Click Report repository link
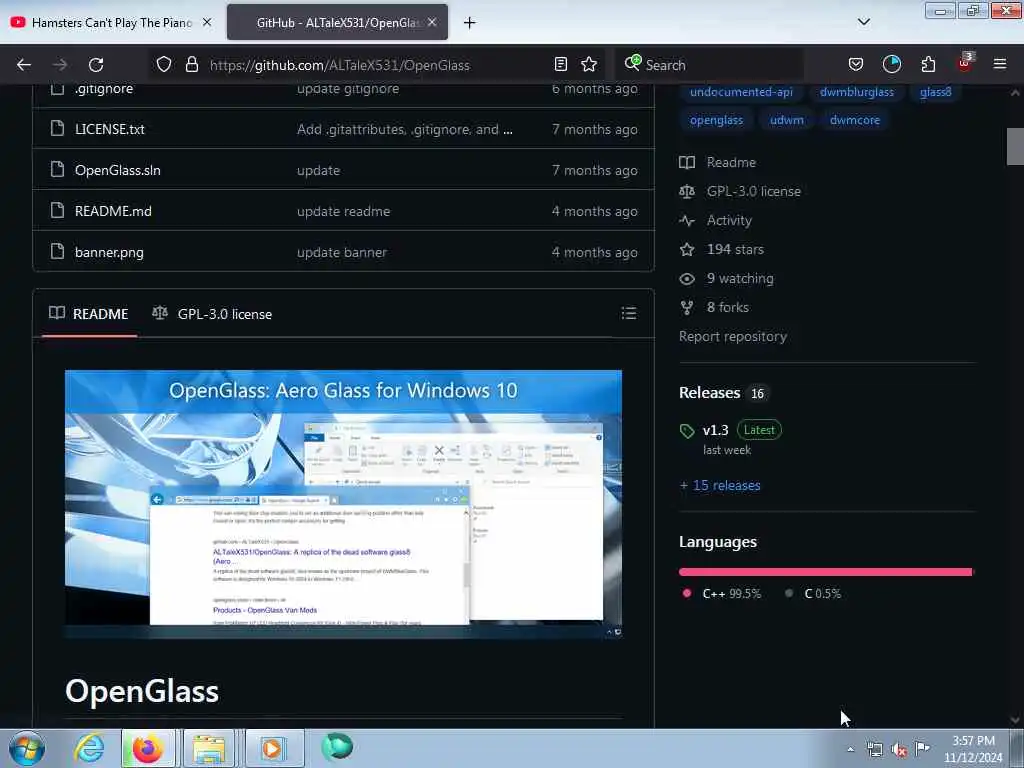 733,336
